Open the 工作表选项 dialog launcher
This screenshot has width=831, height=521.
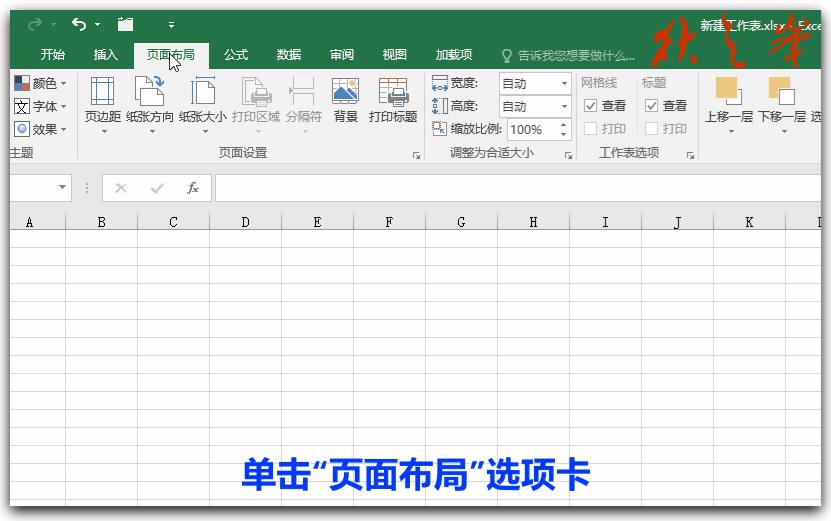point(690,155)
